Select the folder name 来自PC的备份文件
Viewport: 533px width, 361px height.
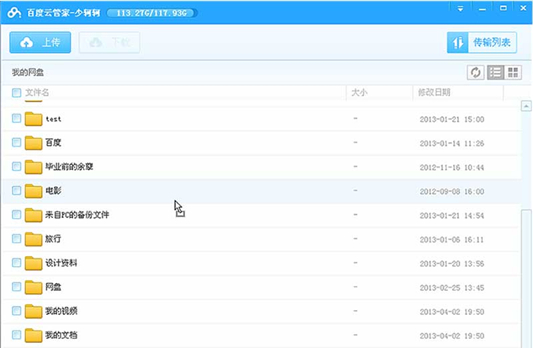pos(77,215)
